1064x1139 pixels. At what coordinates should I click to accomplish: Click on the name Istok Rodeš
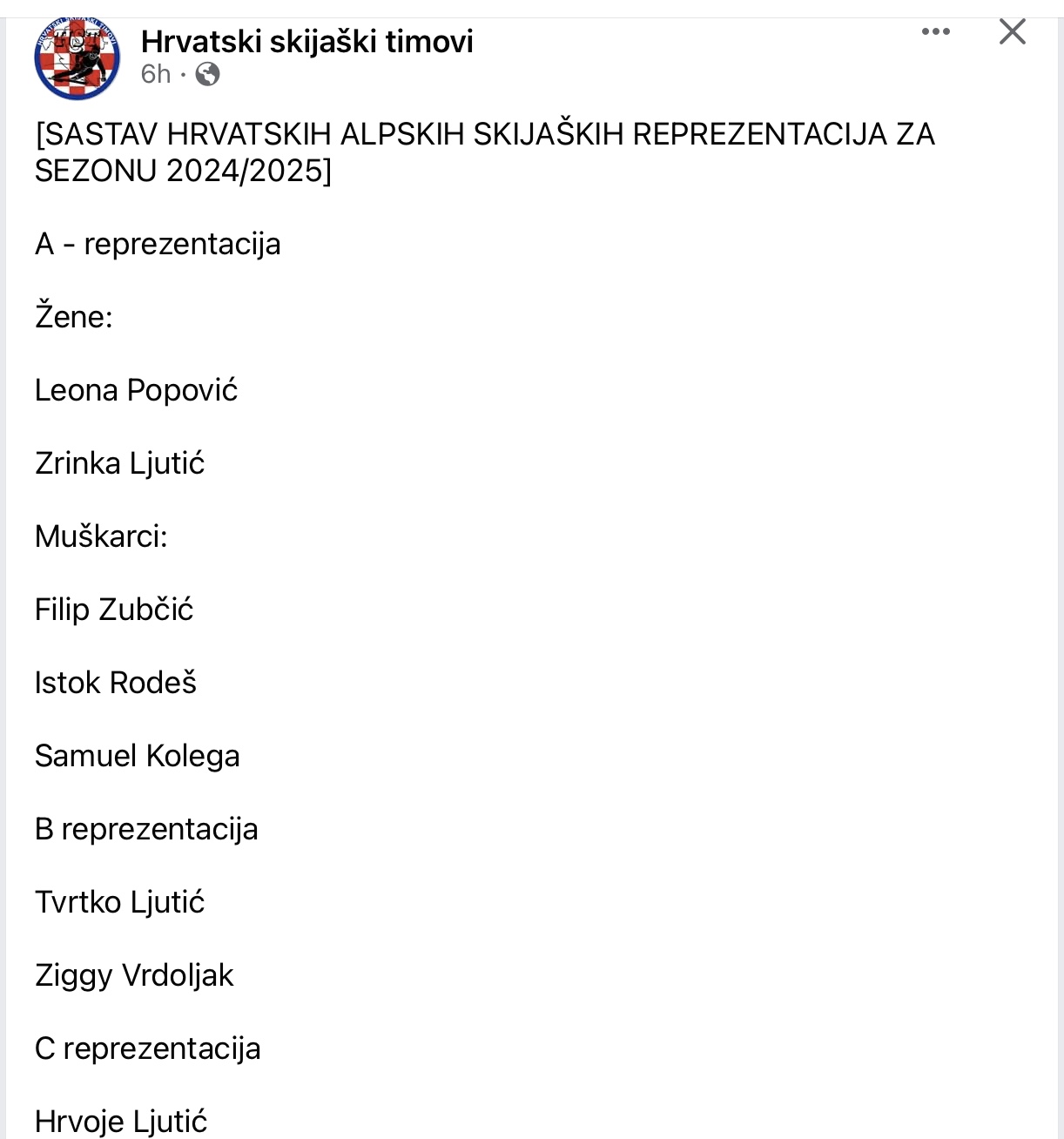tap(116, 683)
